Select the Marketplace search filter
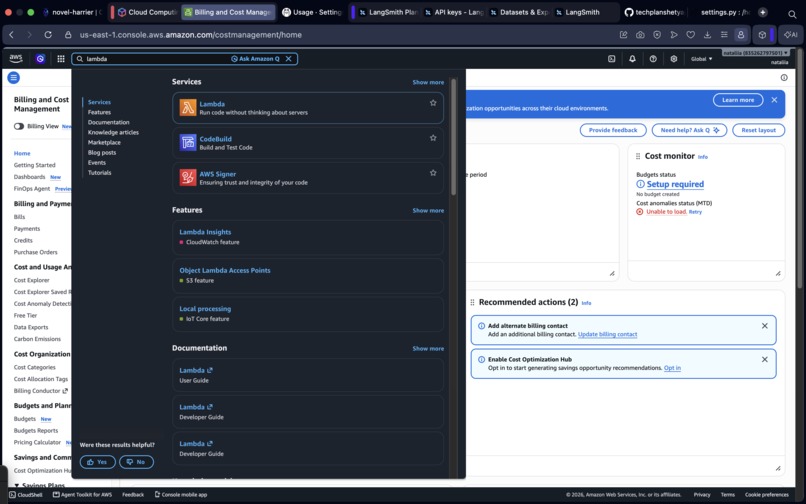 (104, 142)
